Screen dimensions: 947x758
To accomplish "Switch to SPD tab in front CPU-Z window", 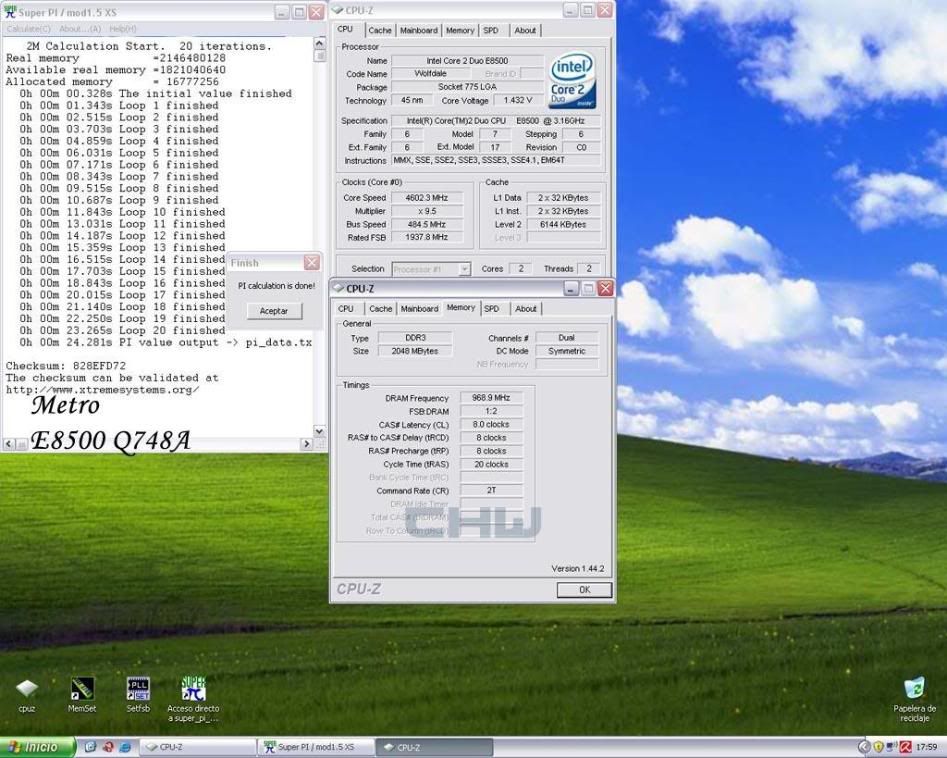I will (x=492, y=309).
